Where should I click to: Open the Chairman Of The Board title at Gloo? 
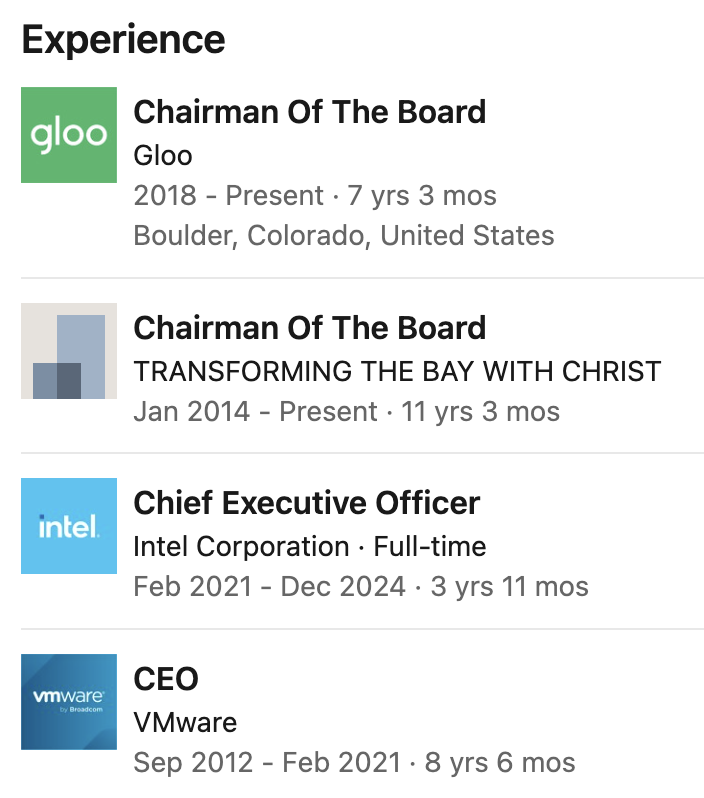[x=309, y=111]
